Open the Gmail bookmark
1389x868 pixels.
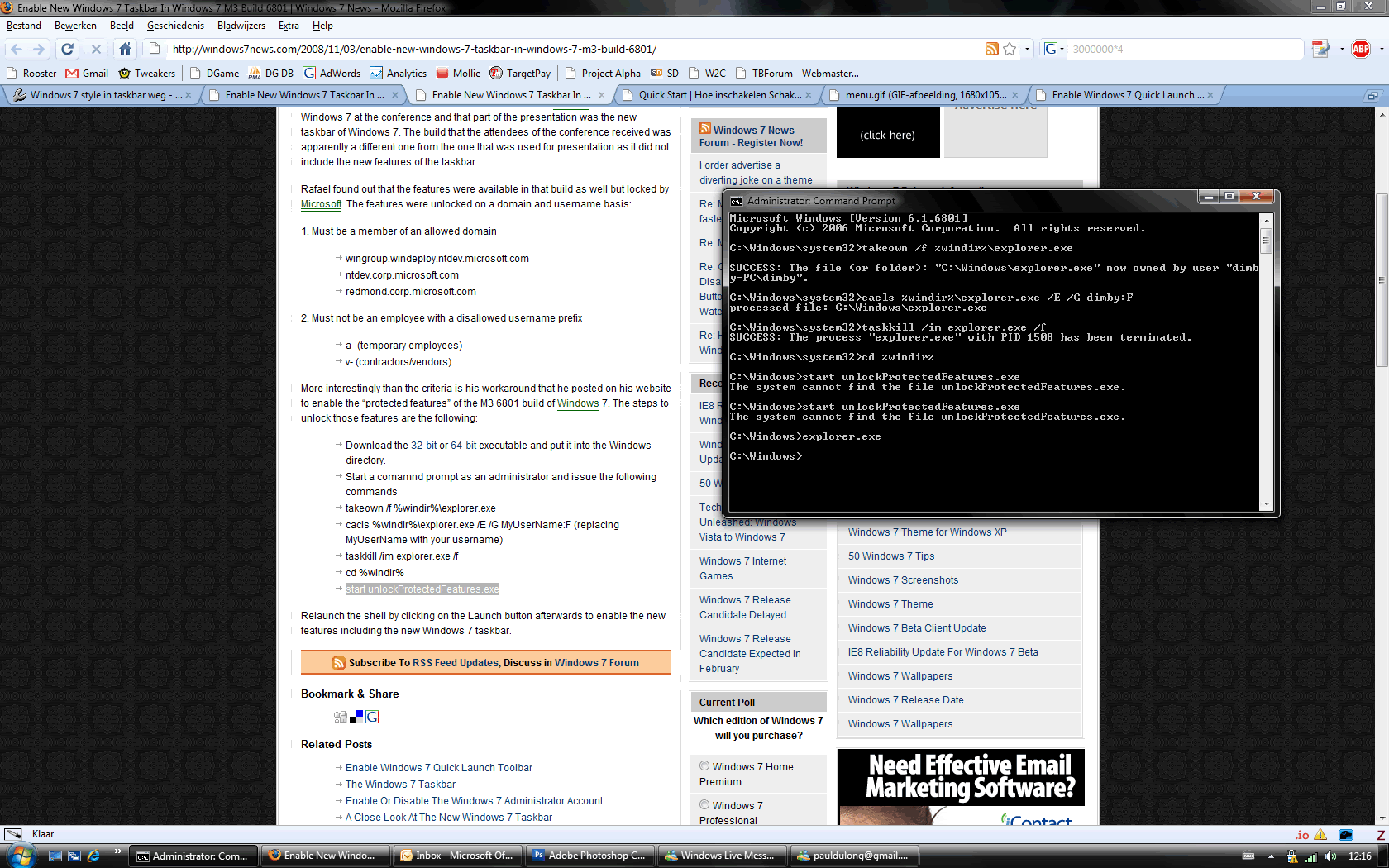coord(87,73)
